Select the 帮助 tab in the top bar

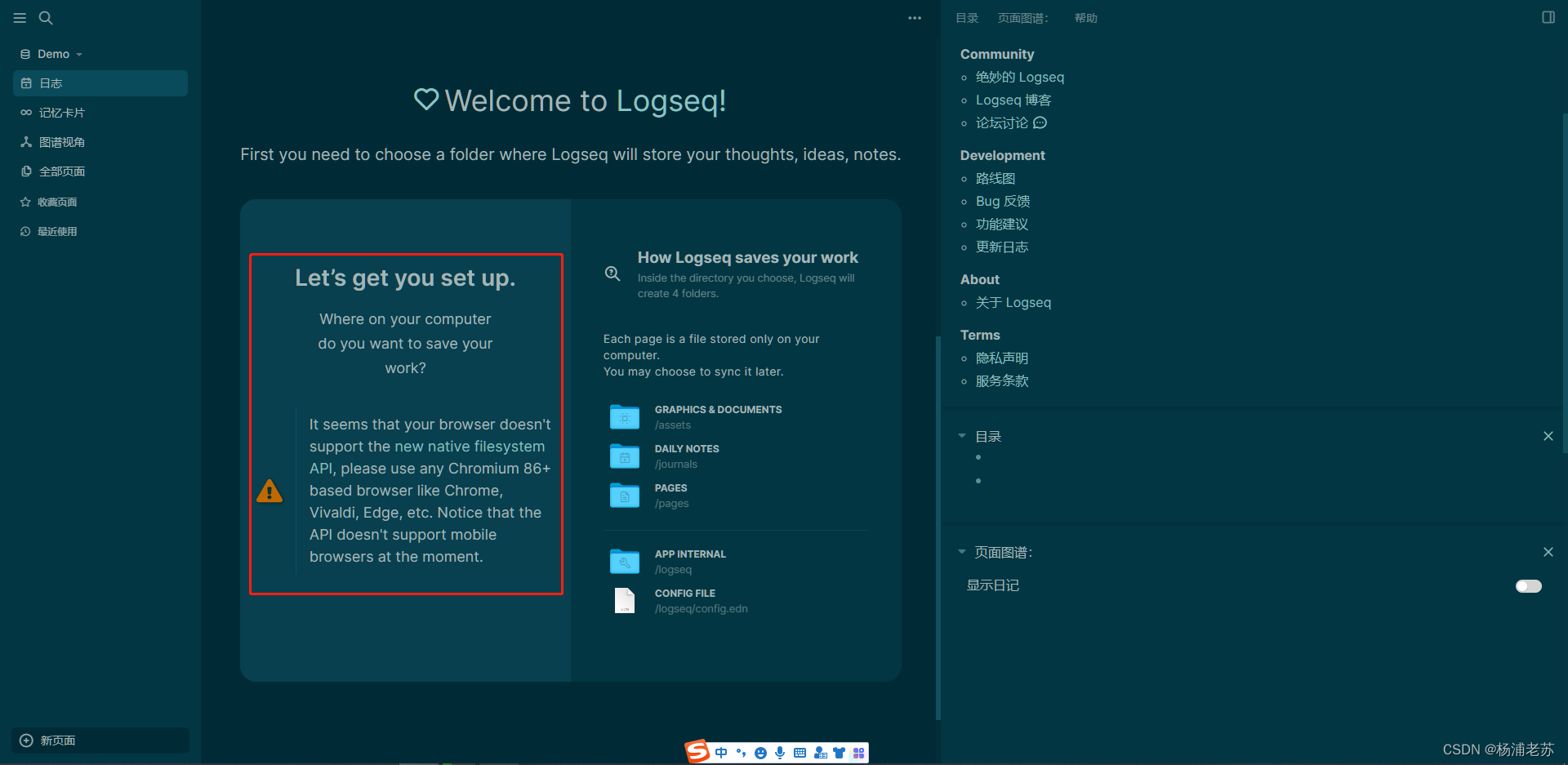(x=1085, y=18)
